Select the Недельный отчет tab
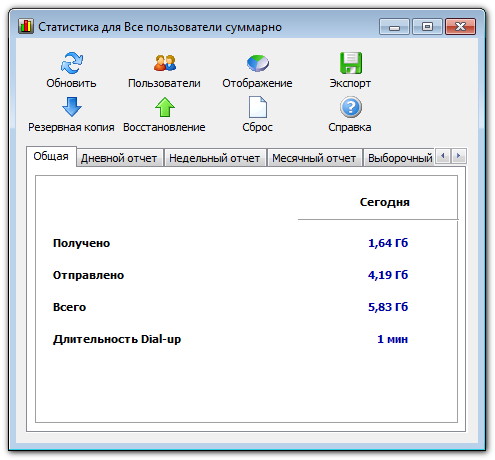Image resolution: width=495 pixels, height=460 pixels. (x=215, y=158)
